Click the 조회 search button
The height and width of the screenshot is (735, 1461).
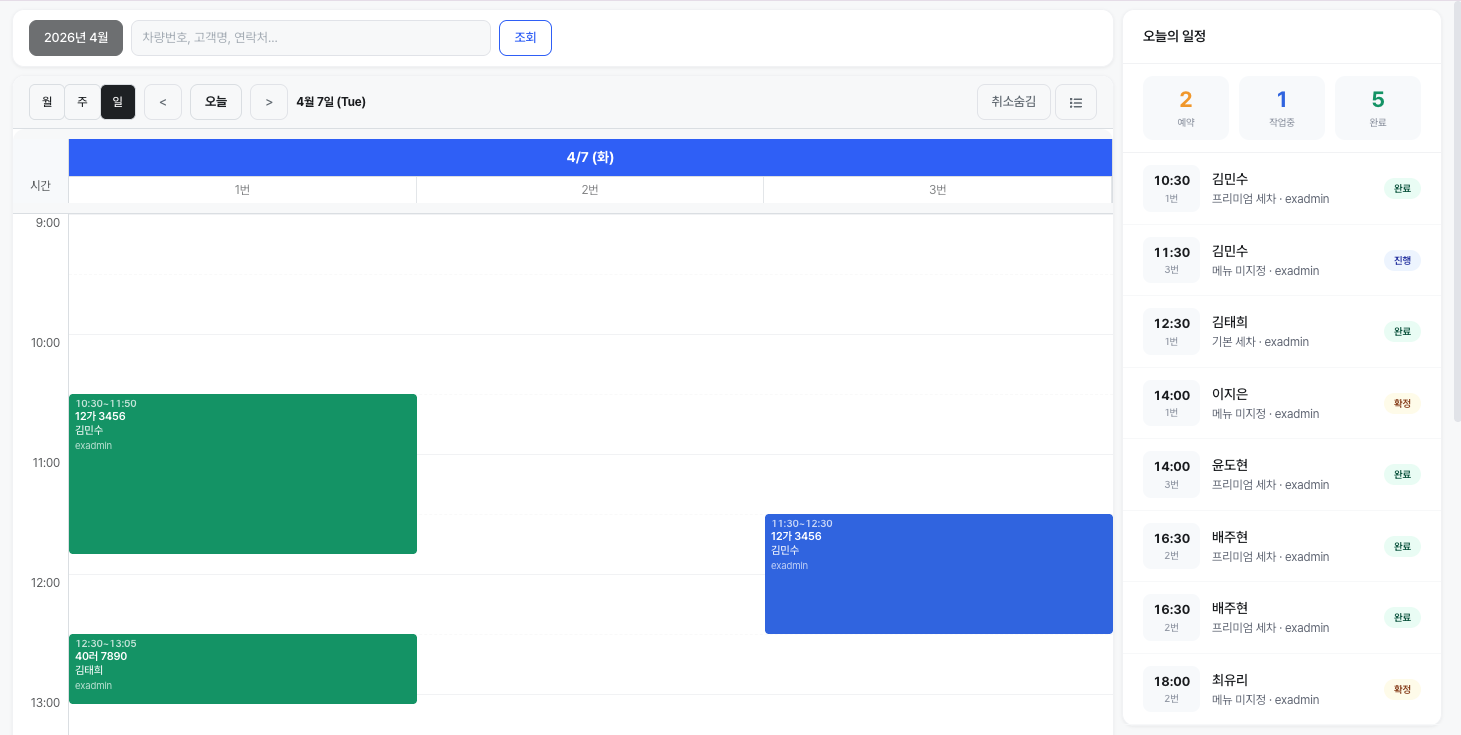click(x=525, y=38)
